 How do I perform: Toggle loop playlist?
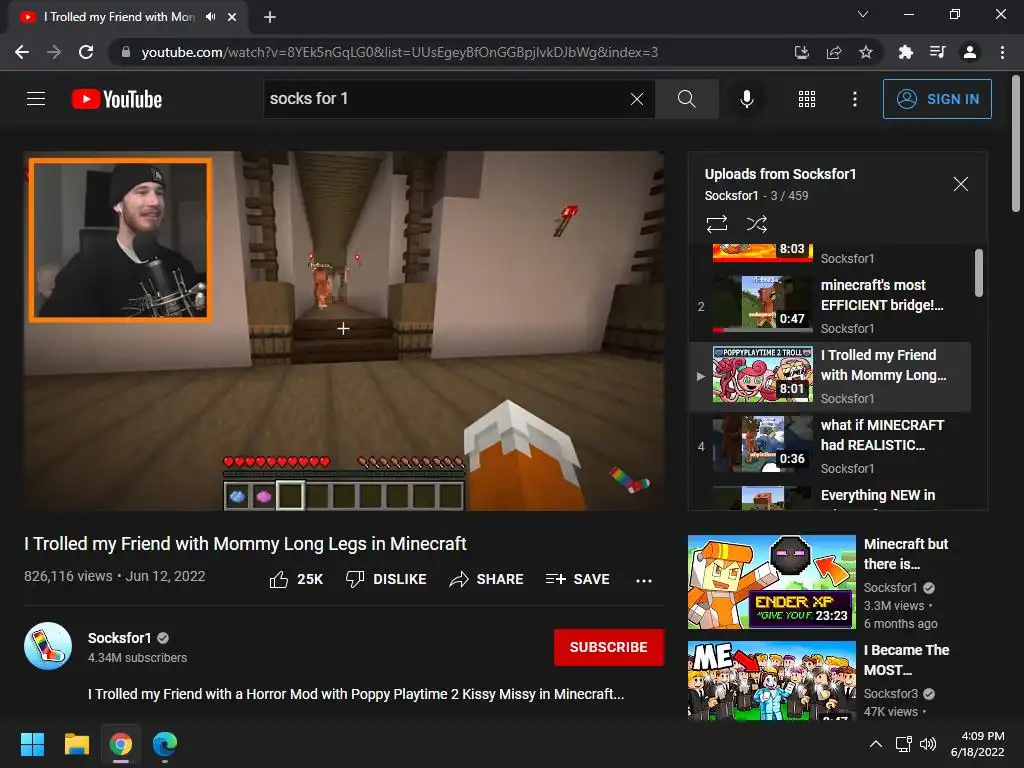pyautogui.click(x=717, y=224)
